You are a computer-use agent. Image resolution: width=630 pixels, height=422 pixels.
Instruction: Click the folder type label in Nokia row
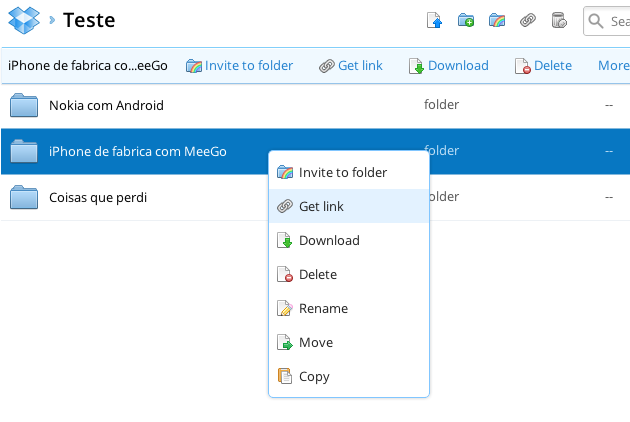[441, 104]
